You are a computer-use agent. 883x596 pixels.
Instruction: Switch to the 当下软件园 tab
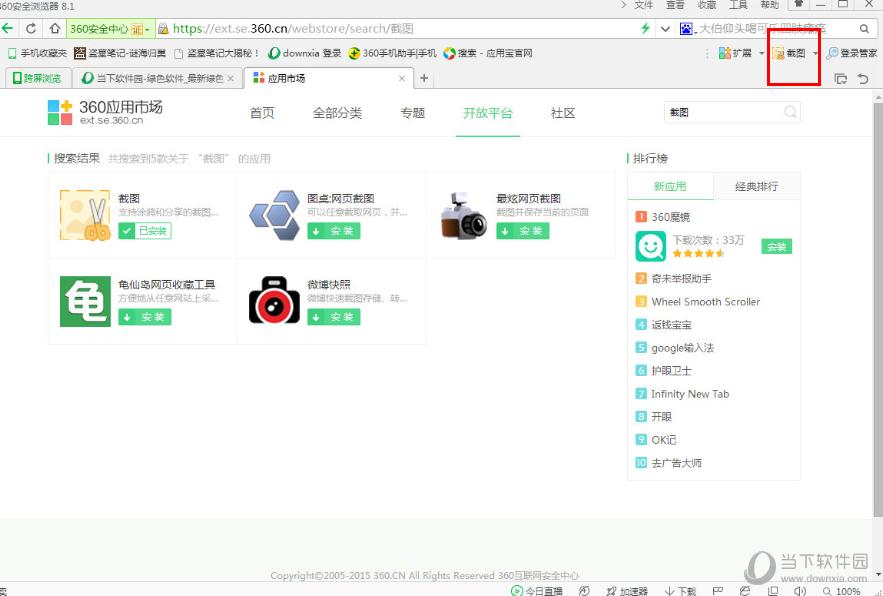click(157, 78)
